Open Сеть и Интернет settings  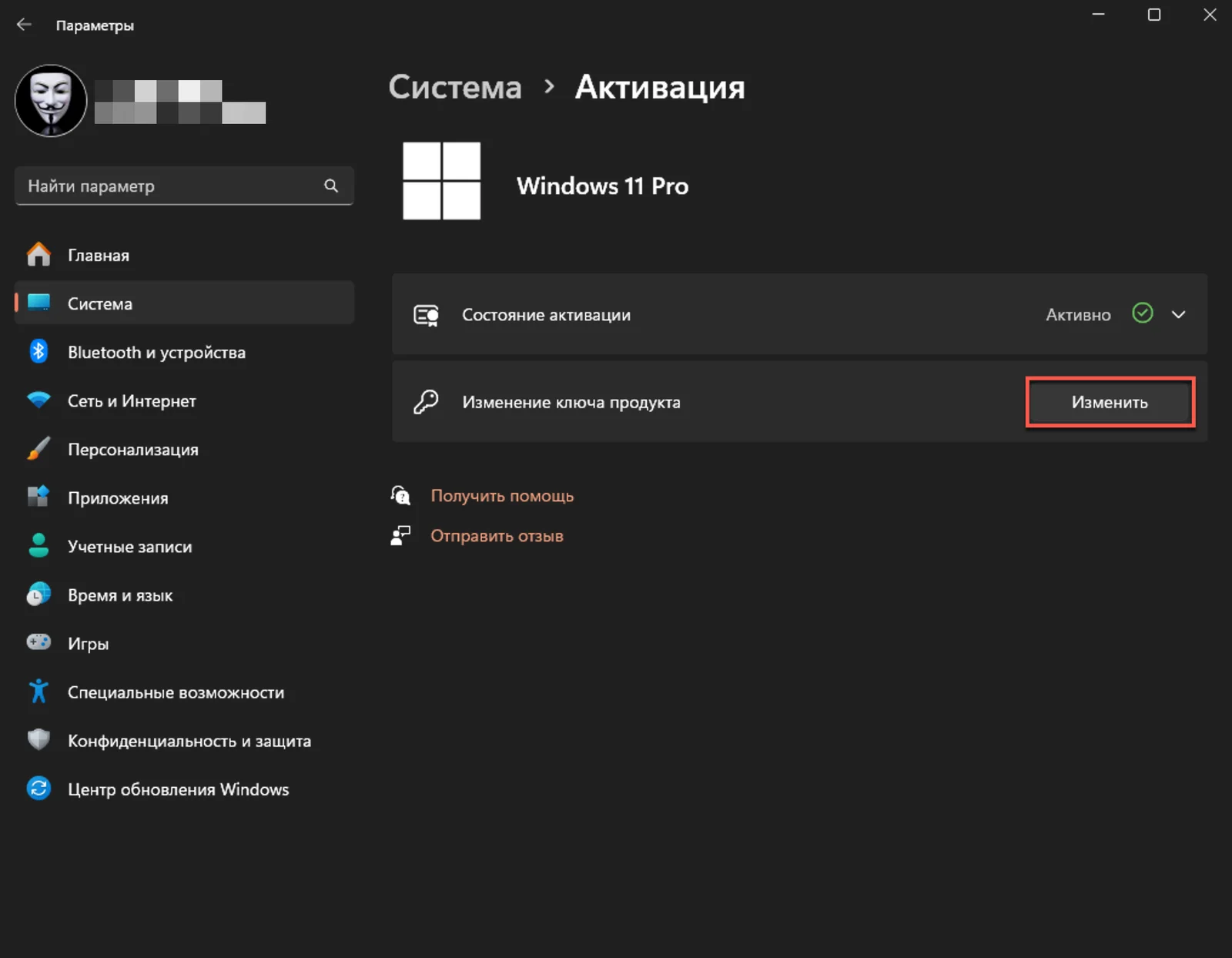(x=184, y=400)
